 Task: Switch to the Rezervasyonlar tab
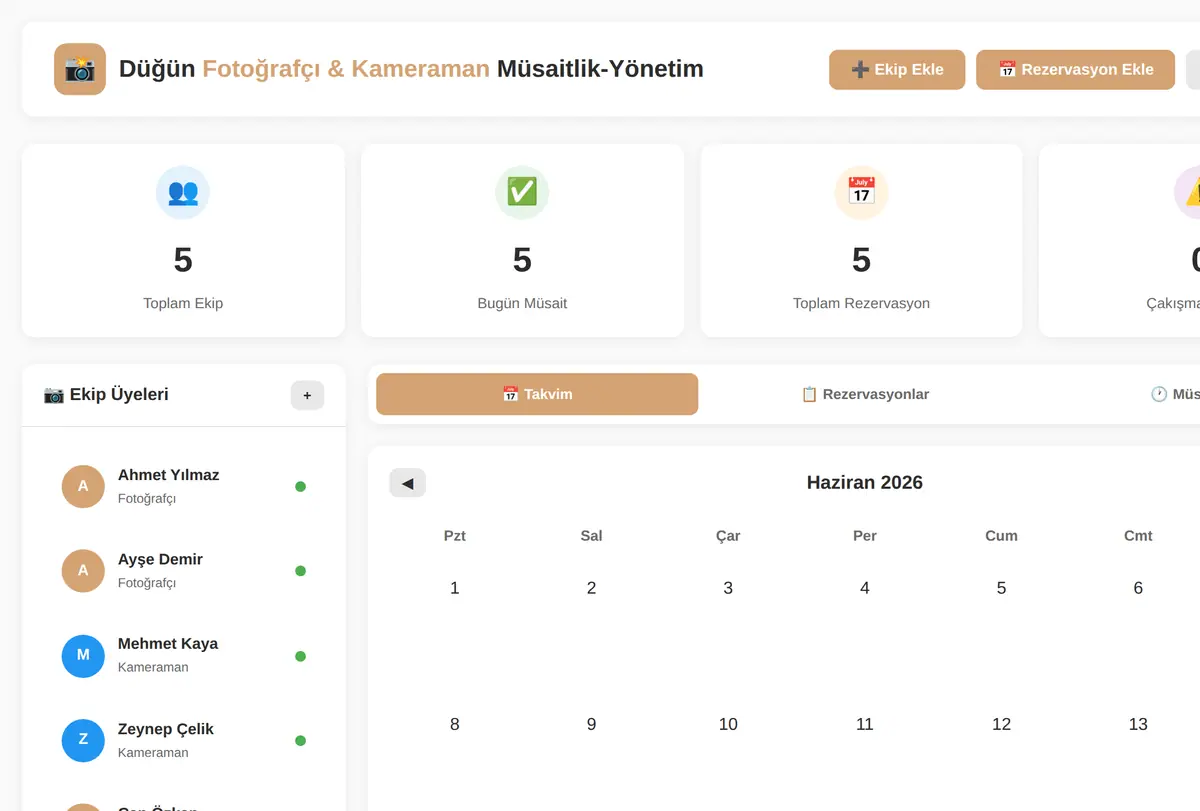point(865,394)
